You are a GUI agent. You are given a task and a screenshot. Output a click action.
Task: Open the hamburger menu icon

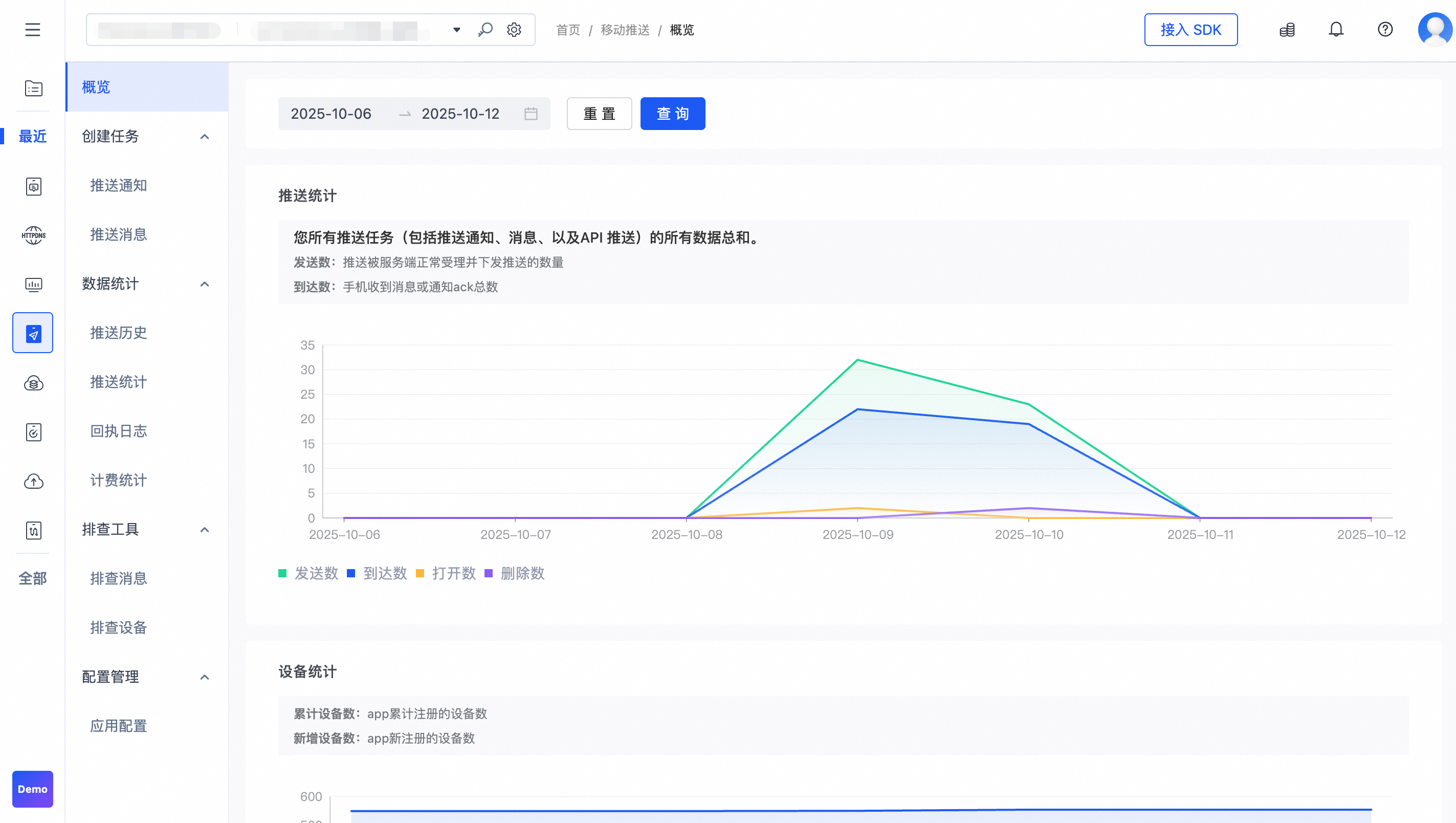(x=33, y=29)
